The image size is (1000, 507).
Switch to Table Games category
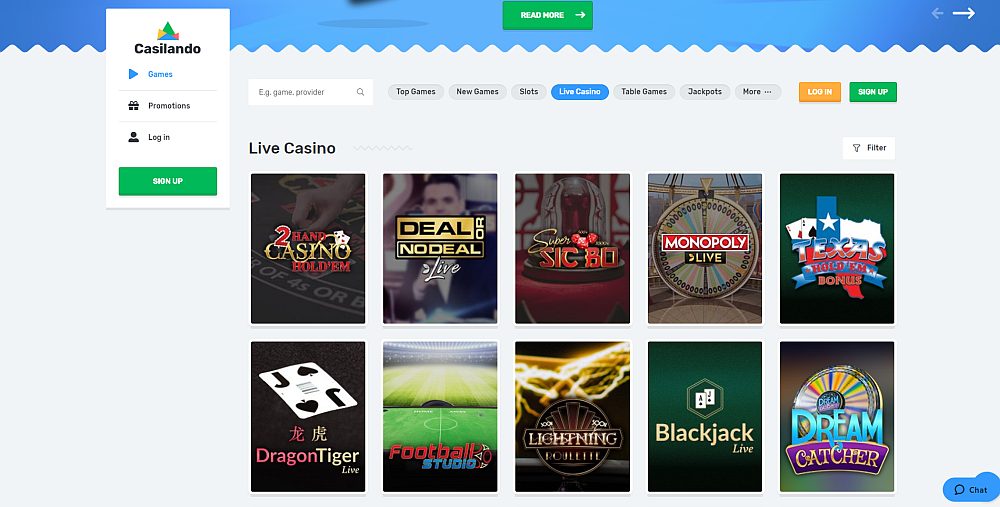pos(644,92)
